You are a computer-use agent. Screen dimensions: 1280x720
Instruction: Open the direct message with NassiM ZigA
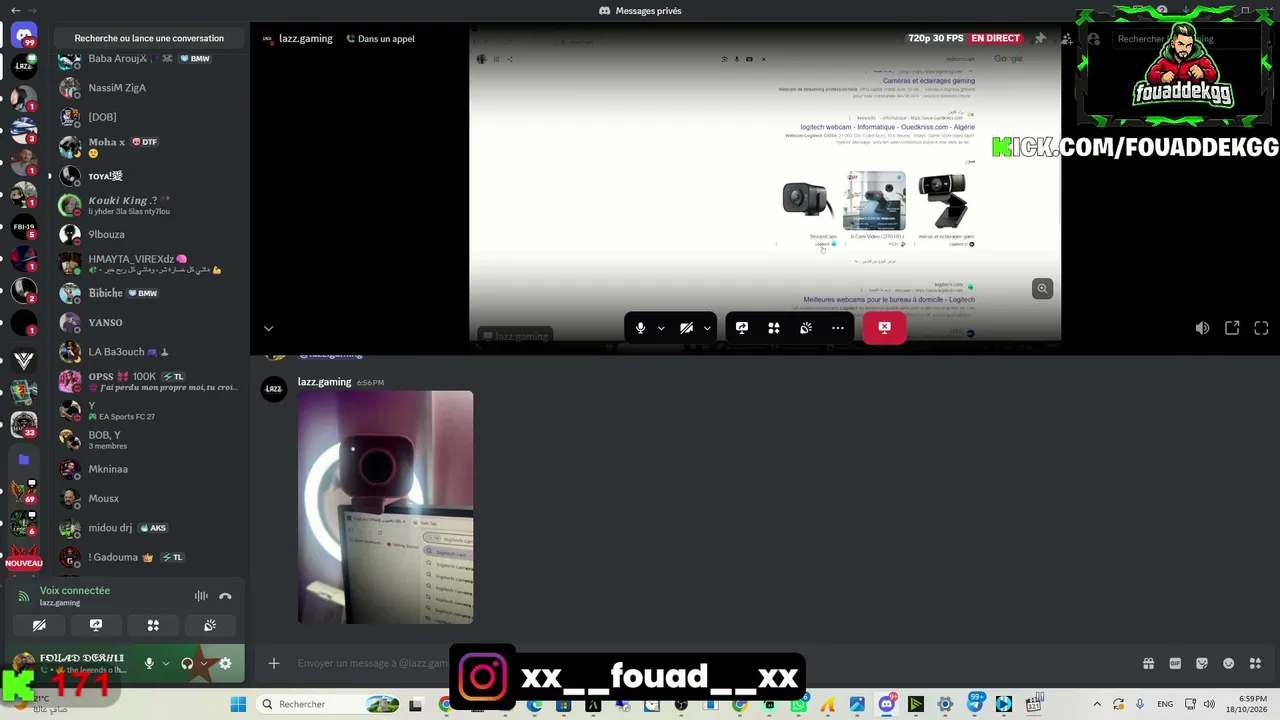tap(149, 88)
